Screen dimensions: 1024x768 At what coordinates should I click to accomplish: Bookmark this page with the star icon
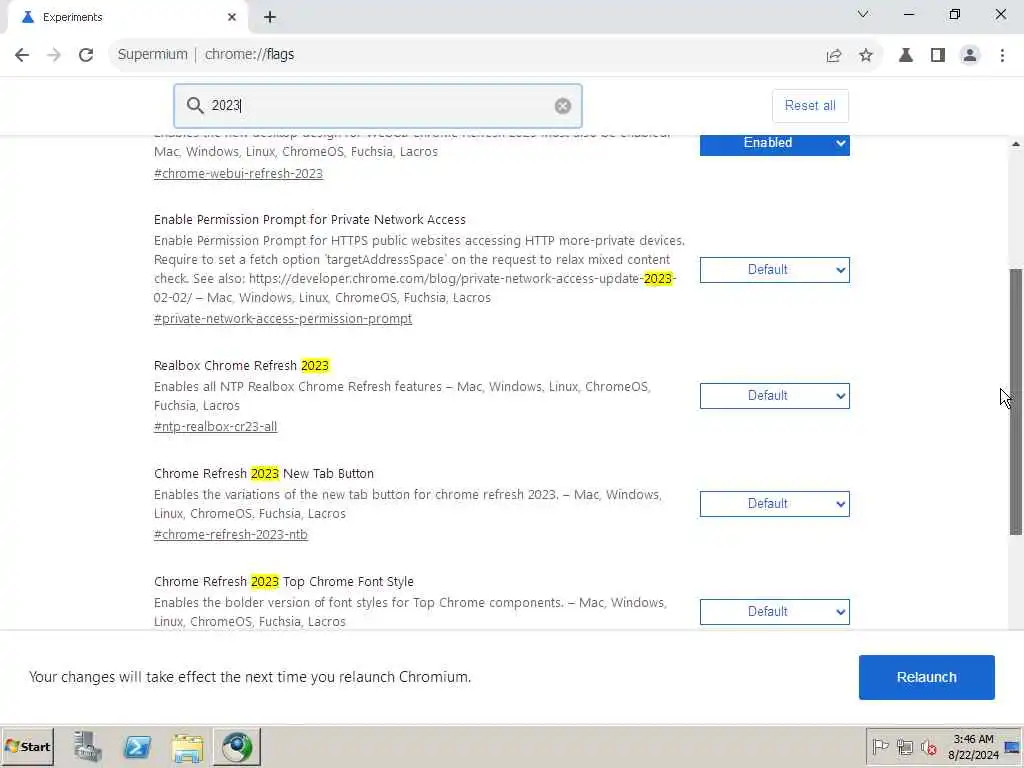coord(866,56)
